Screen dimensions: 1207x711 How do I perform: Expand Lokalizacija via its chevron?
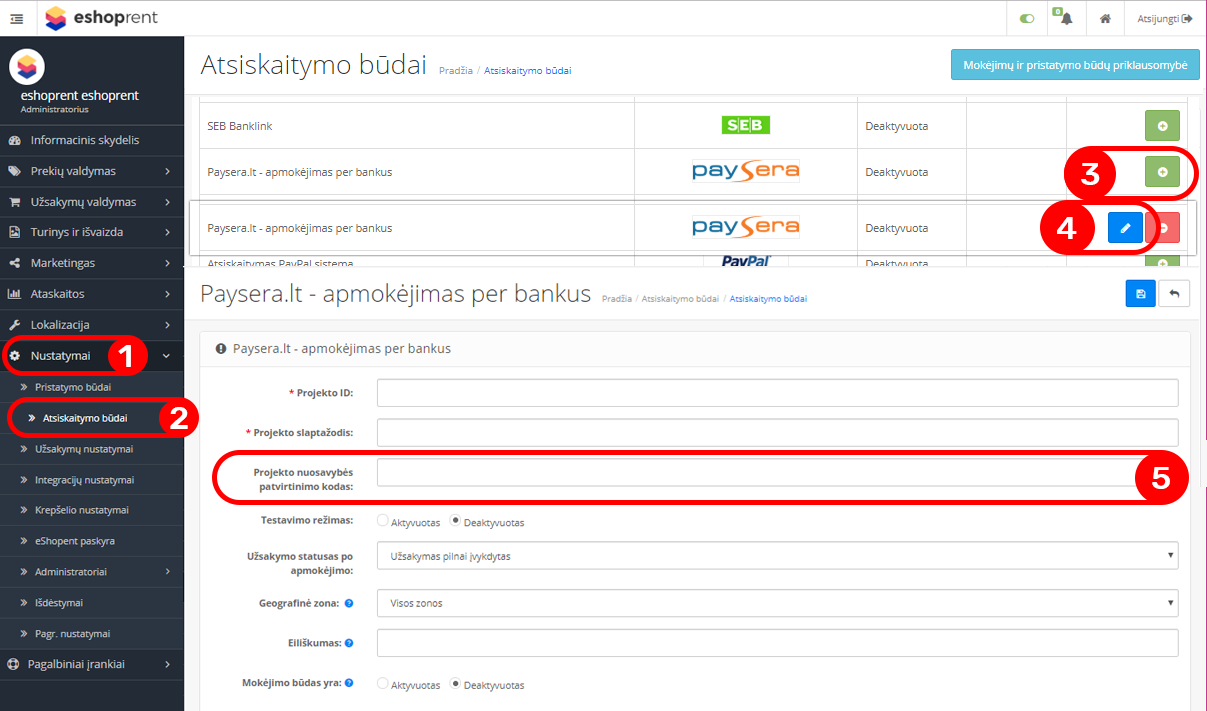click(167, 325)
